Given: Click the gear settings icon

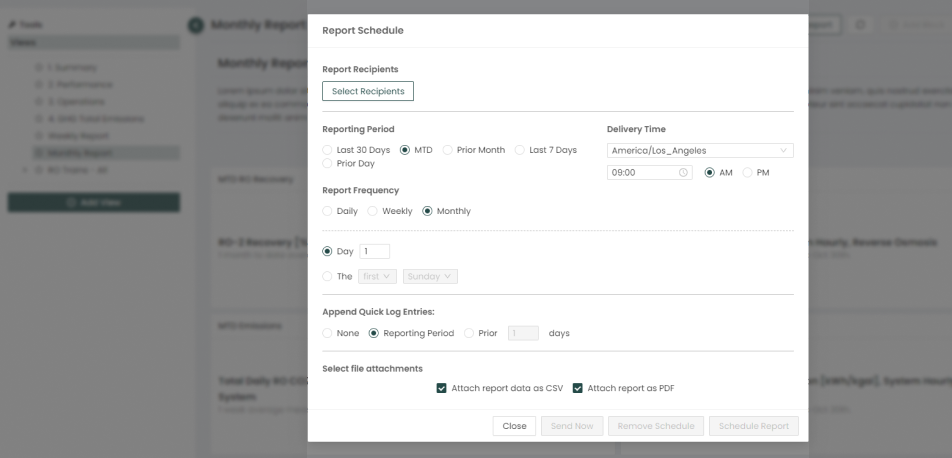Looking at the screenshot, I should click(x=861, y=24).
